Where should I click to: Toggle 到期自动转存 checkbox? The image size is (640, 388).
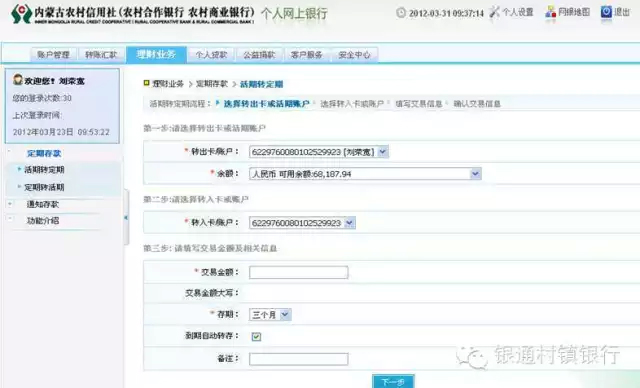pos(256,337)
